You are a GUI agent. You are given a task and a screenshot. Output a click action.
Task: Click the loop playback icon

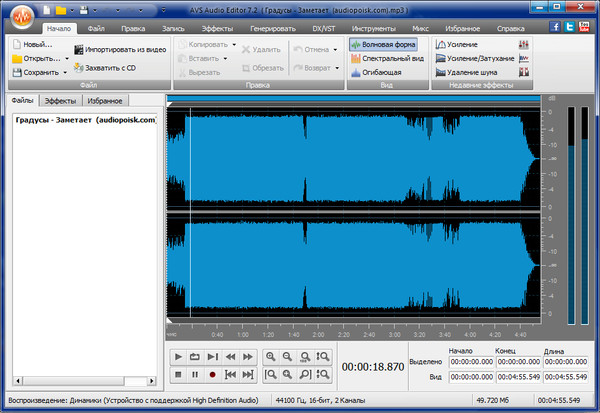[194, 357]
